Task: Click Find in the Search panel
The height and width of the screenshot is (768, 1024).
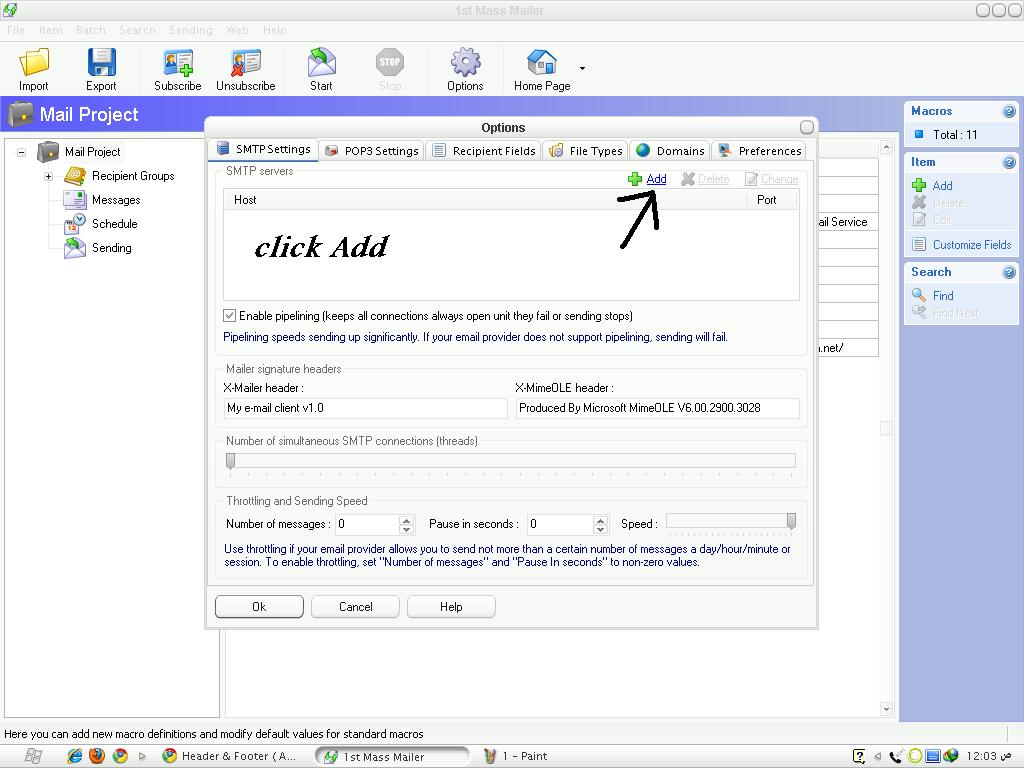Action: [943, 296]
